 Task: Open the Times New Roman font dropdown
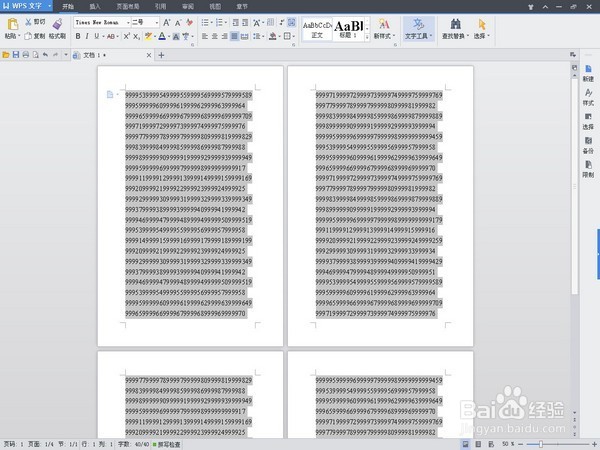pyautogui.click(x=128, y=23)
